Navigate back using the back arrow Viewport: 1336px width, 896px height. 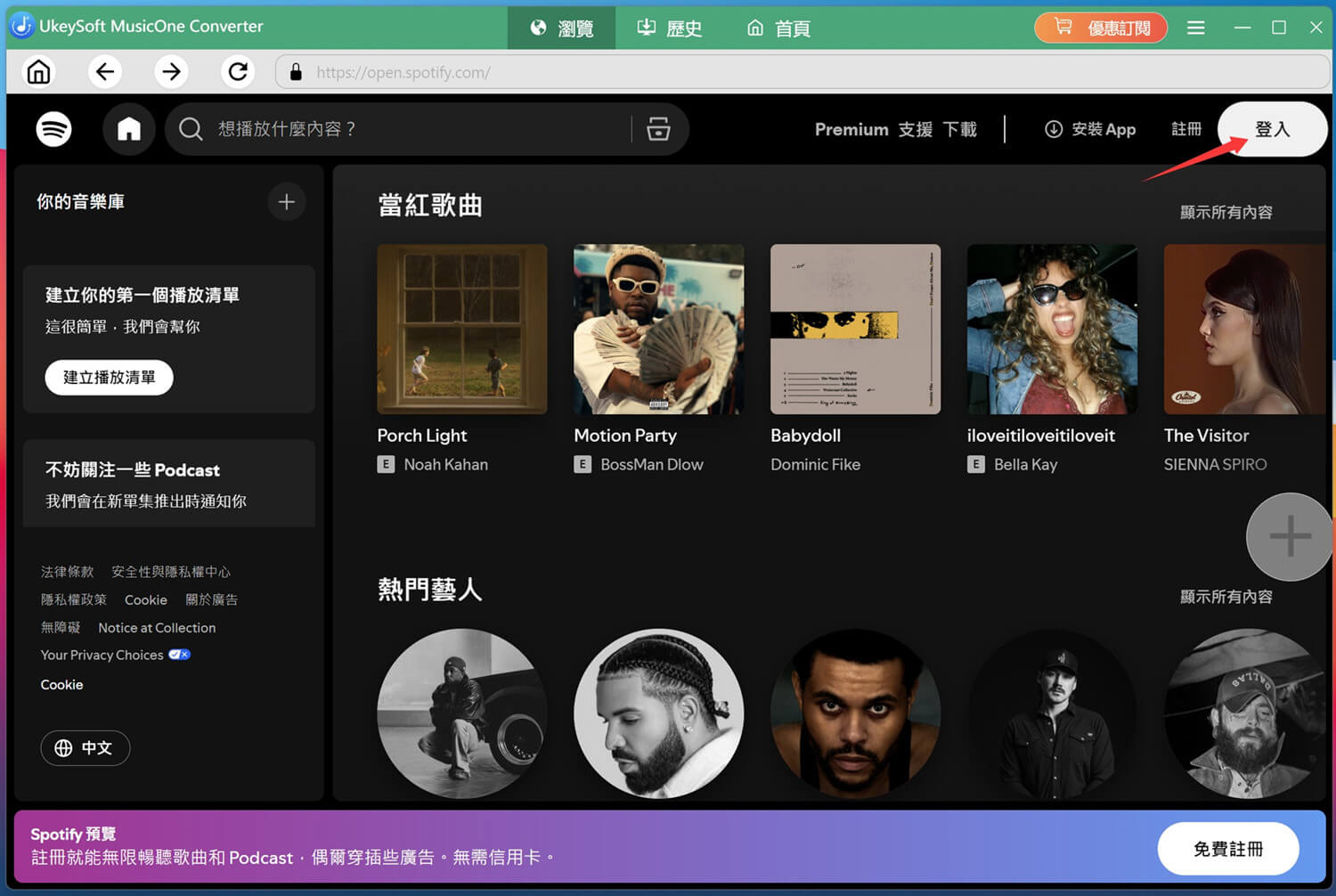tap(105, 71)
